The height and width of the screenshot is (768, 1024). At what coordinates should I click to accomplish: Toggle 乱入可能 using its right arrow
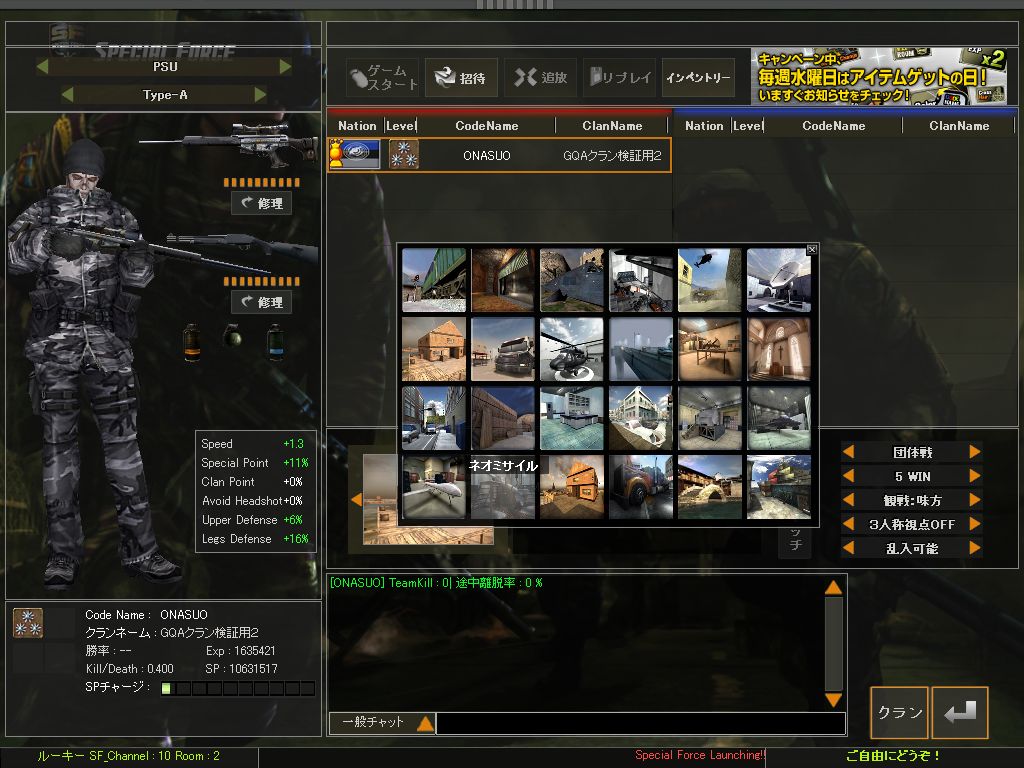[x=975, y=548]
